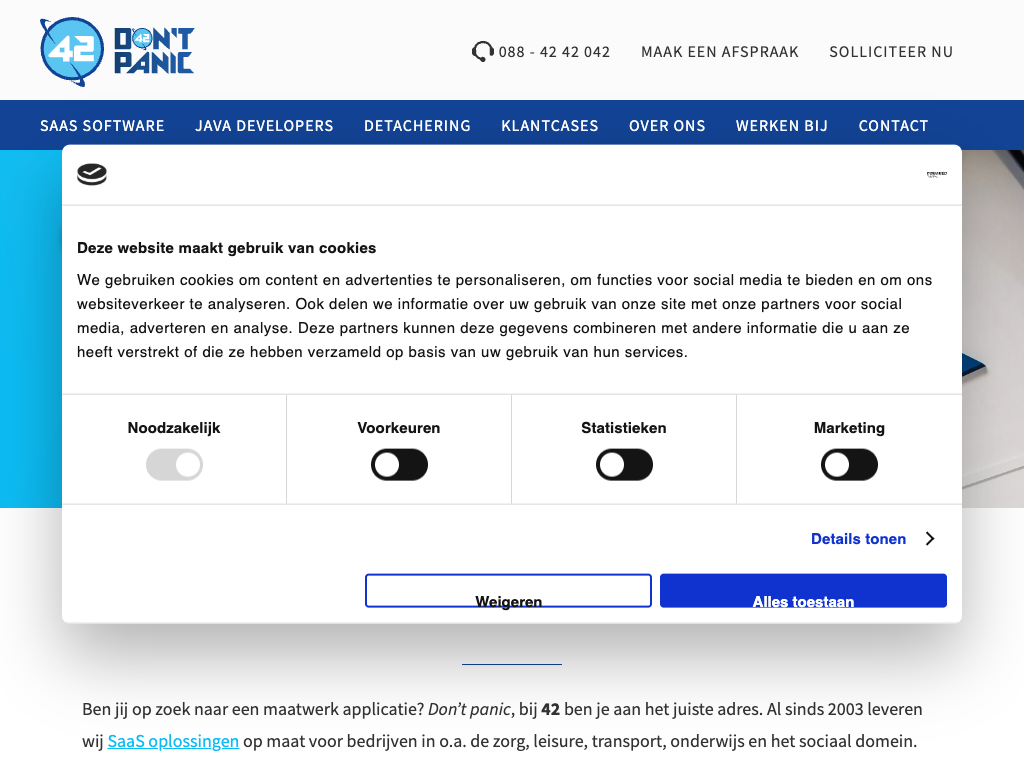Open the Java Developers menu item
This screenshot has height=768, width=1024.
pyautogui.click(x=264, y=126)
